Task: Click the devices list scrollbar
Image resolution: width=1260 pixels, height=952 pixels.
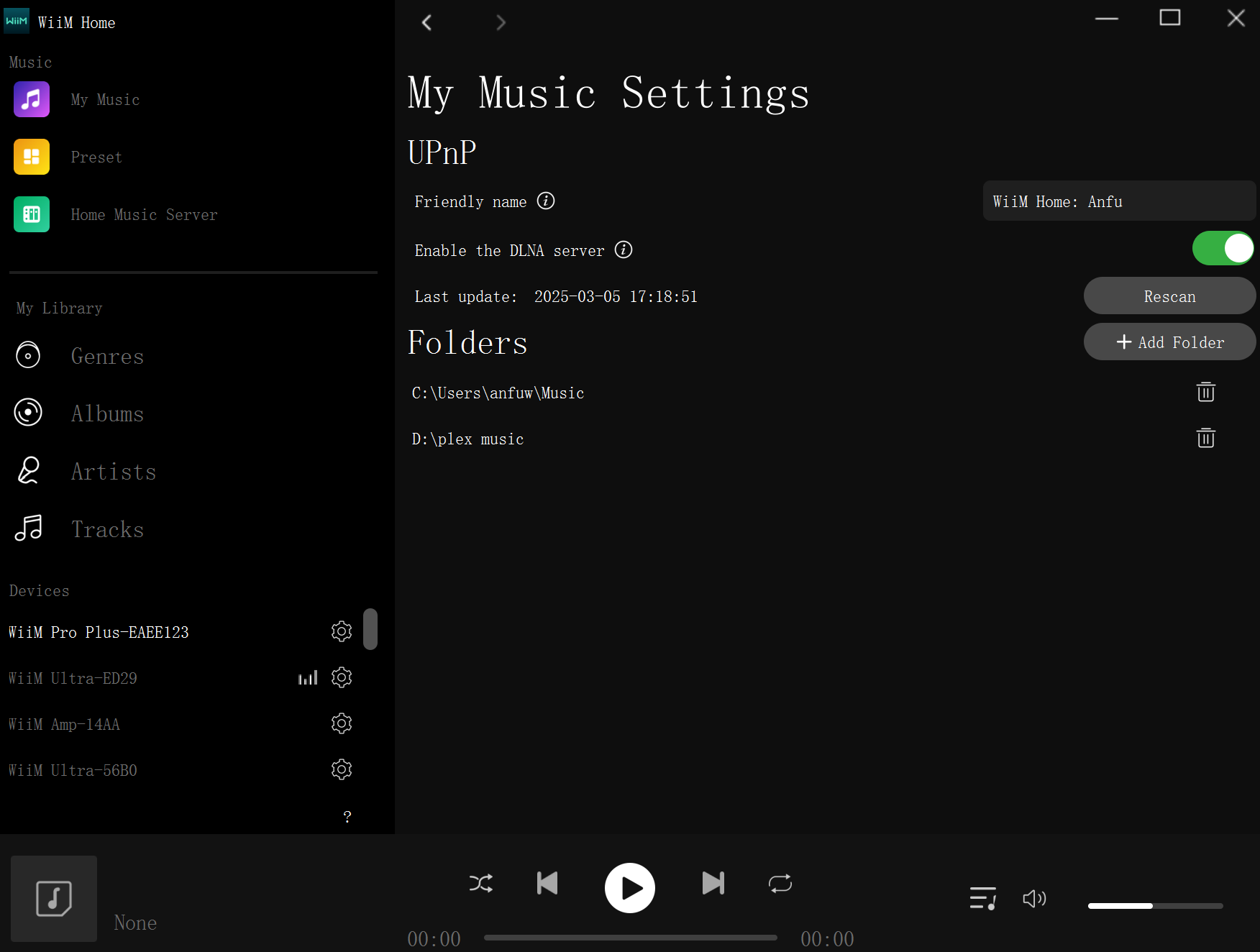Action: click(370, 629)
